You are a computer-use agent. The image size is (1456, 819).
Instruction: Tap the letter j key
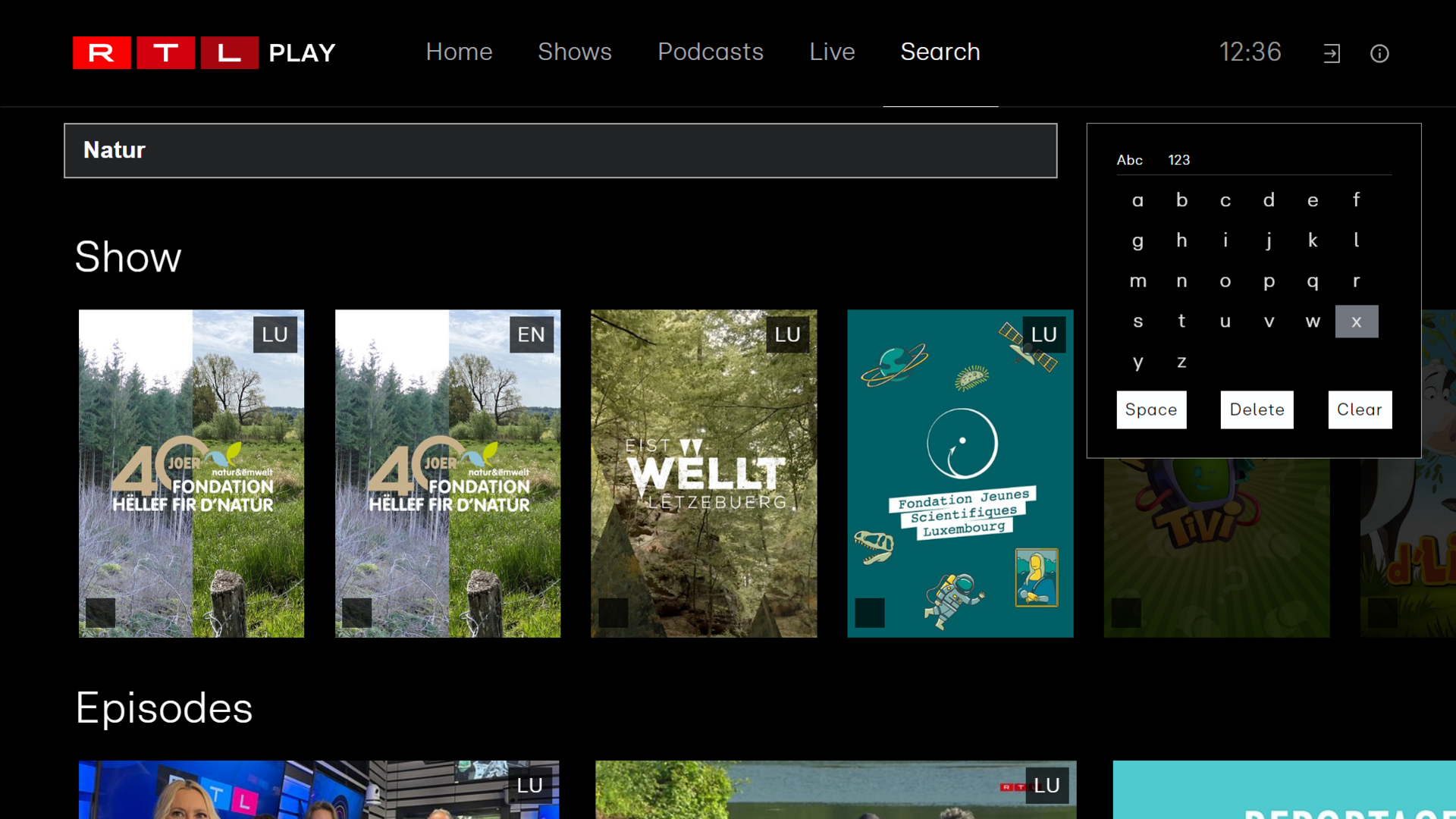coord(1269,241)
